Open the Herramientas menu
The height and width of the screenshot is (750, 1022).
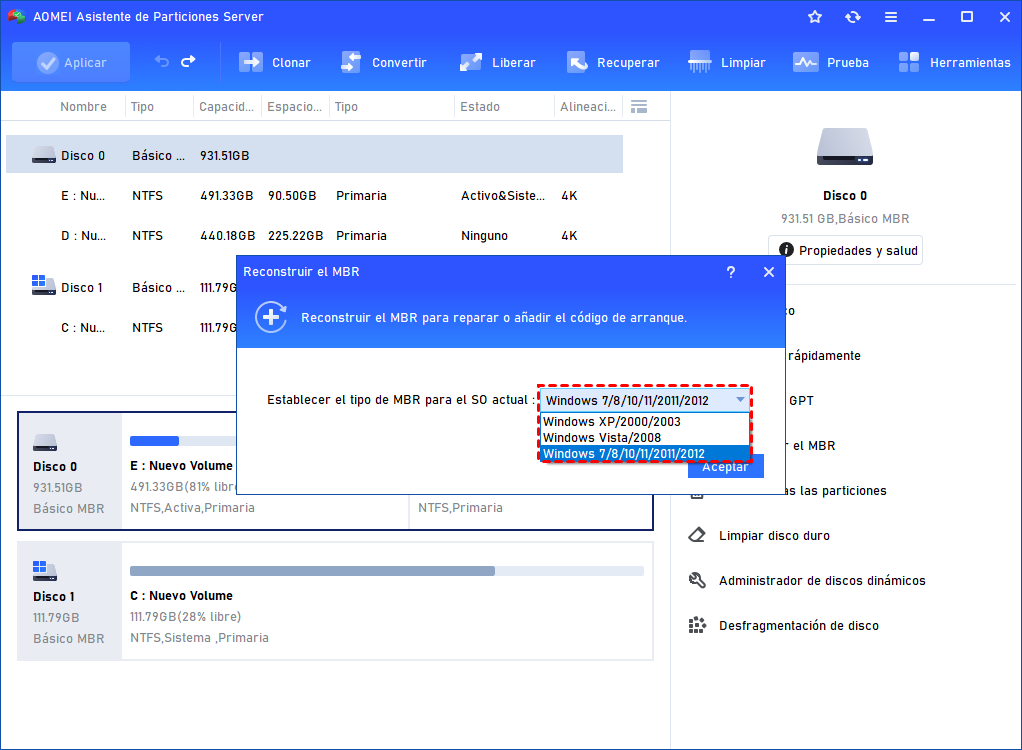(x=954, y=63)
